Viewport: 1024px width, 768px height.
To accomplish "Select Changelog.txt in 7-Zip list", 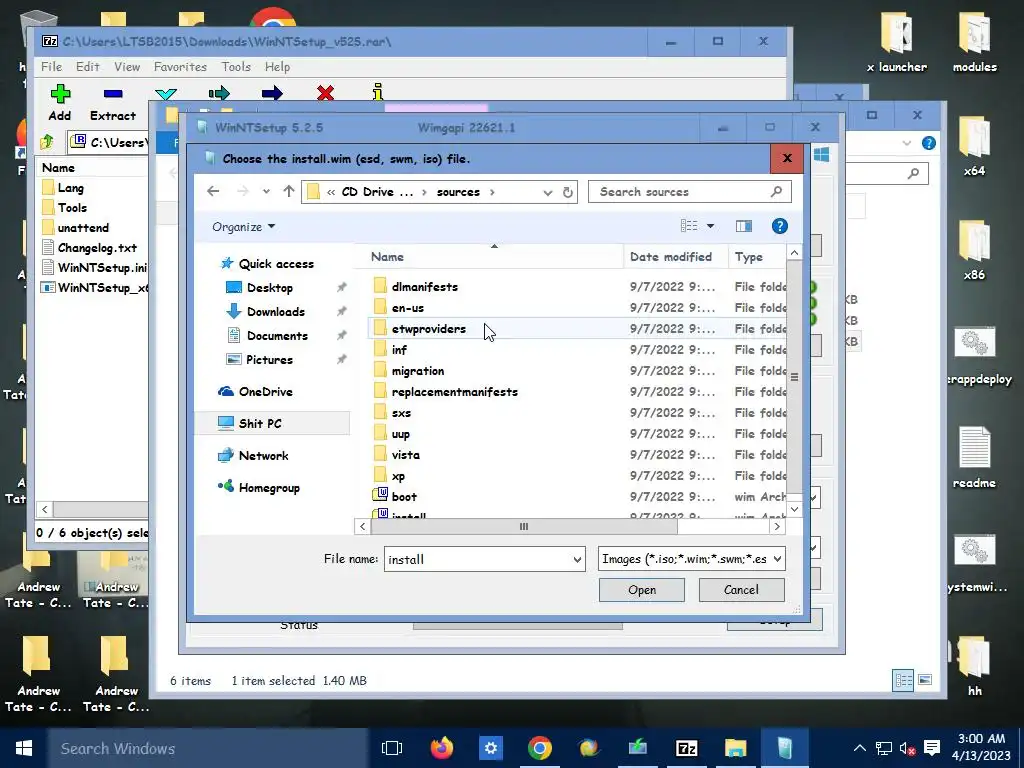I will pos(91,248).
